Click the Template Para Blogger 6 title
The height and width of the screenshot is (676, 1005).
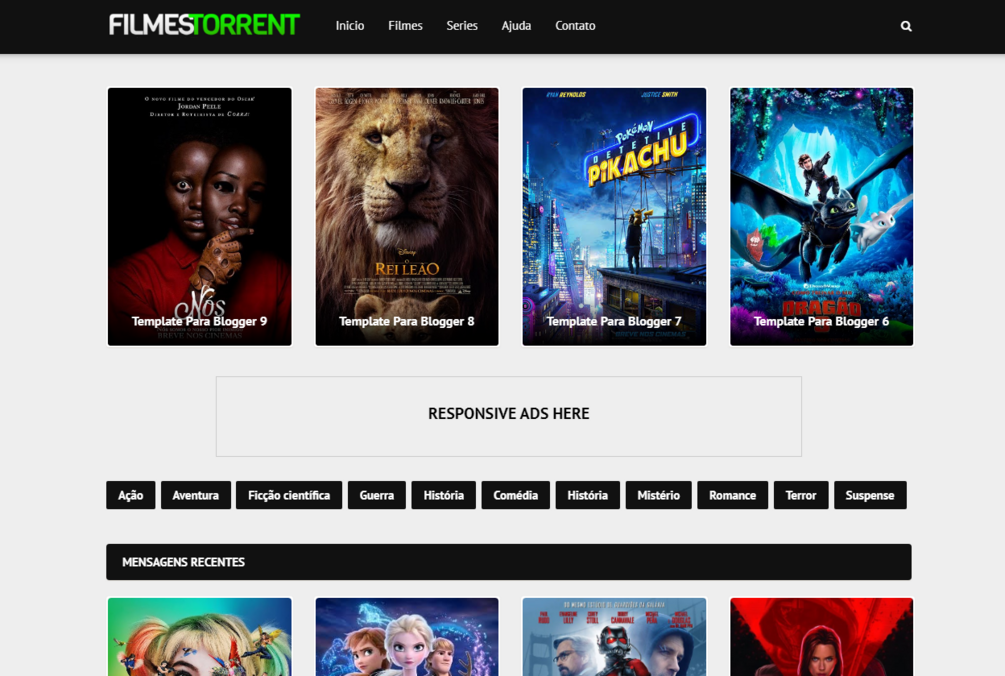[x=822, y=321]
